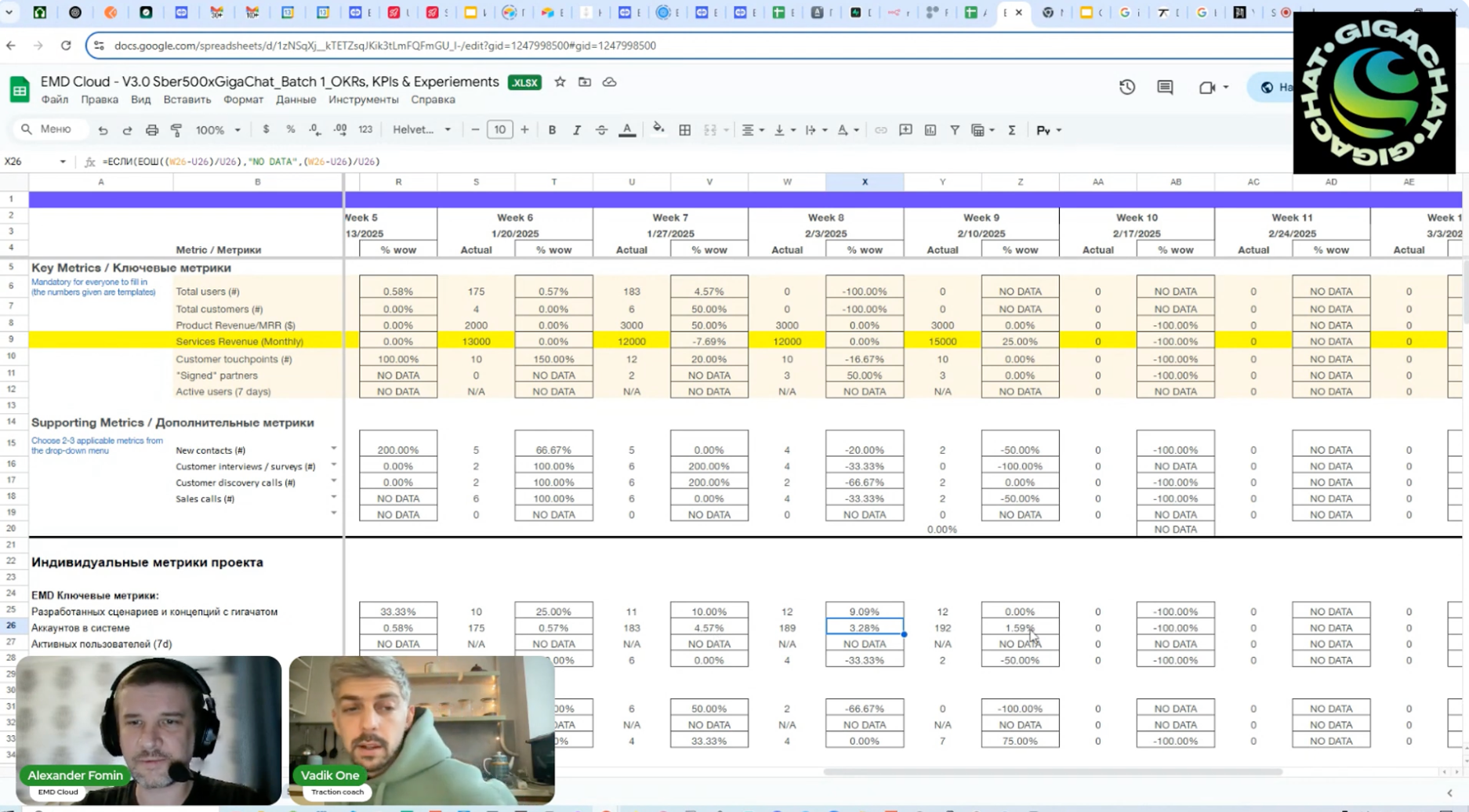Decrease decimal places

pos(314,130)
